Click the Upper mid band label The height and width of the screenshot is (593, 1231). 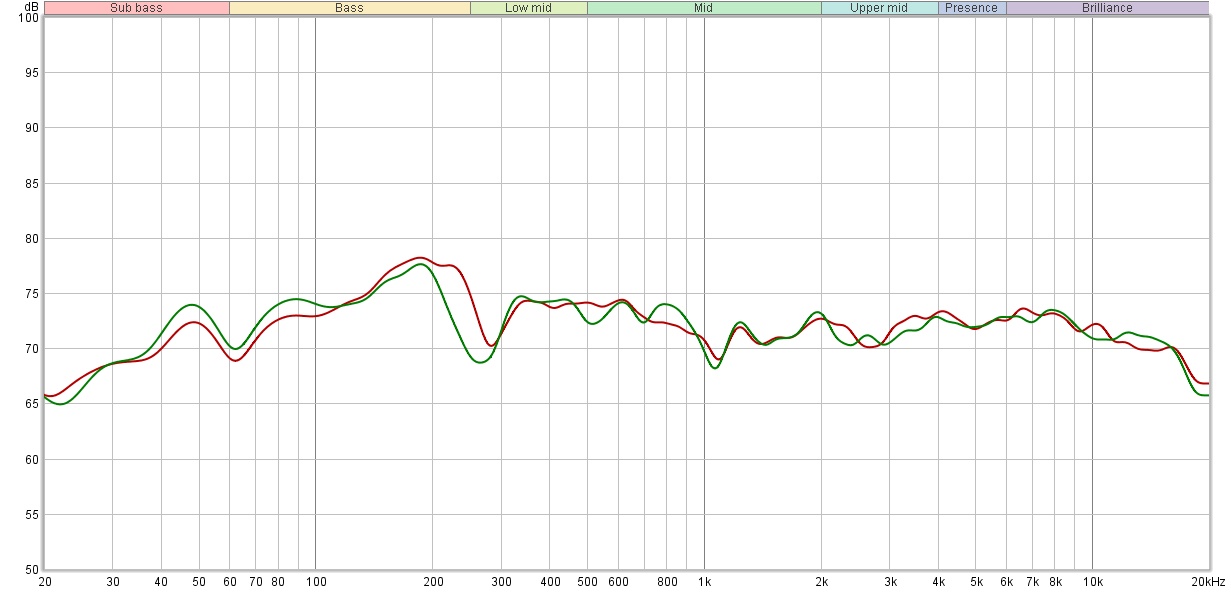click(879, 8)
